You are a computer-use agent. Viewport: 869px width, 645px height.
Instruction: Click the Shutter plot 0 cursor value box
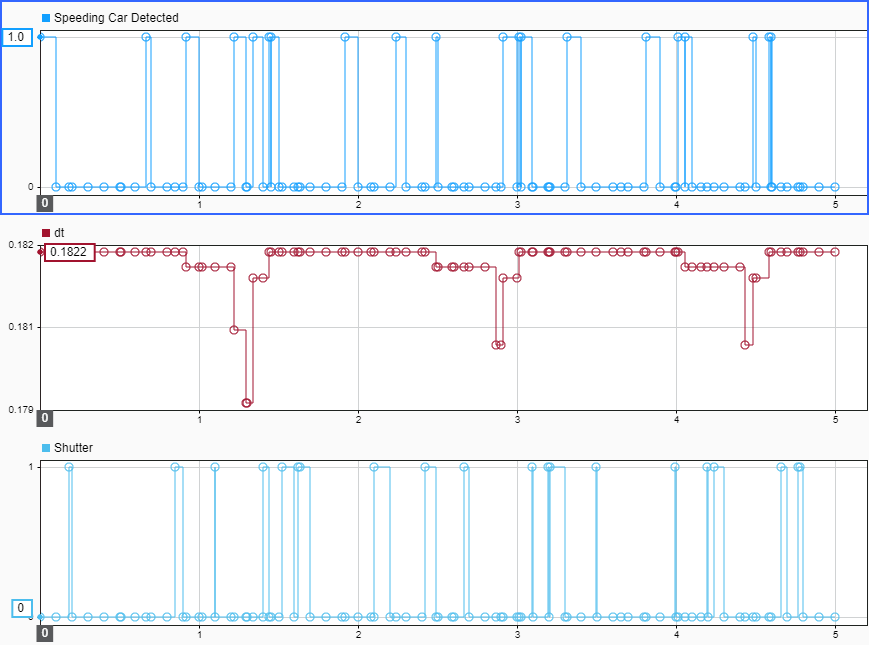(22, 608)
